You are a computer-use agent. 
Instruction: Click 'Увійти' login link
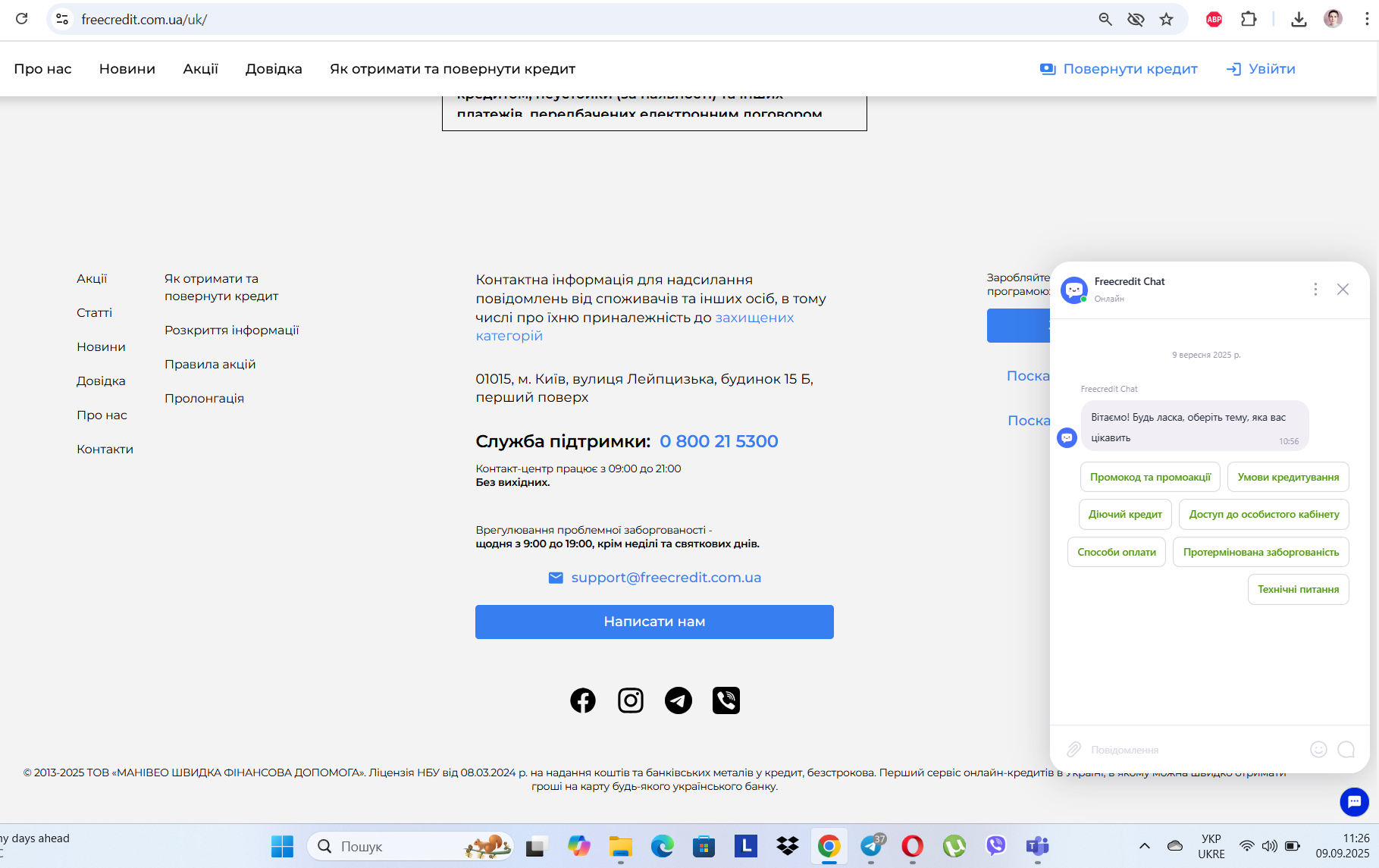click(x=1261, y=69)
